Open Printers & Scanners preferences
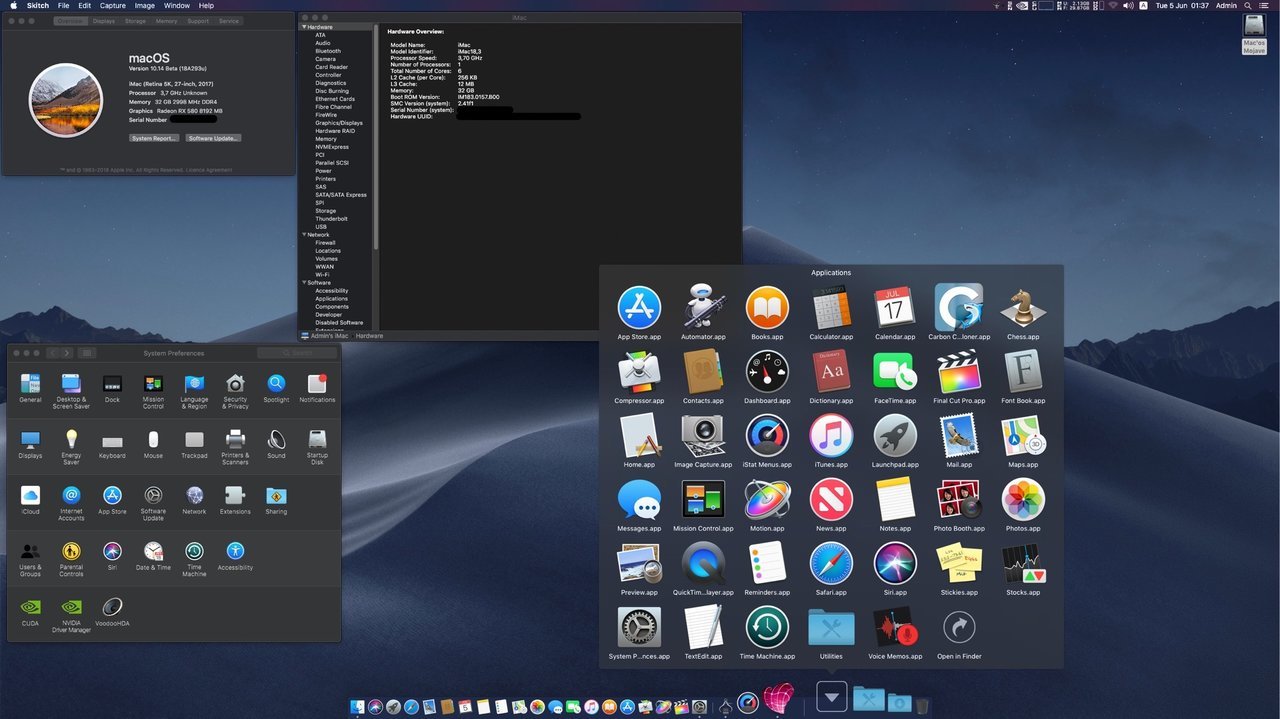Image resolution: width=1280 pixels, height=719 pixels. coord(235,447)
